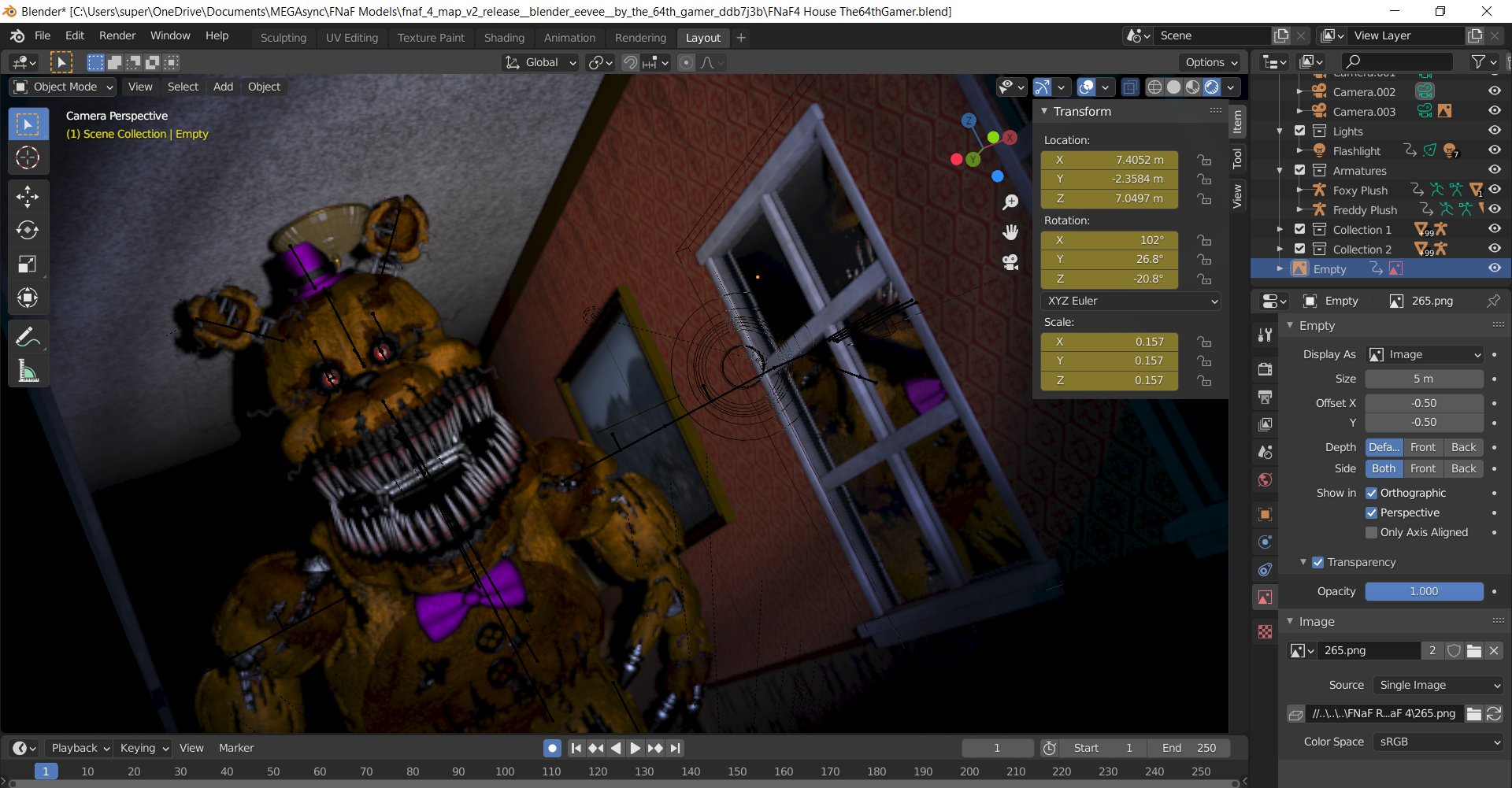This screenshot has width=1512, height=788.
Task: Open the Output properties tab
Action: tap(1265, 397)
